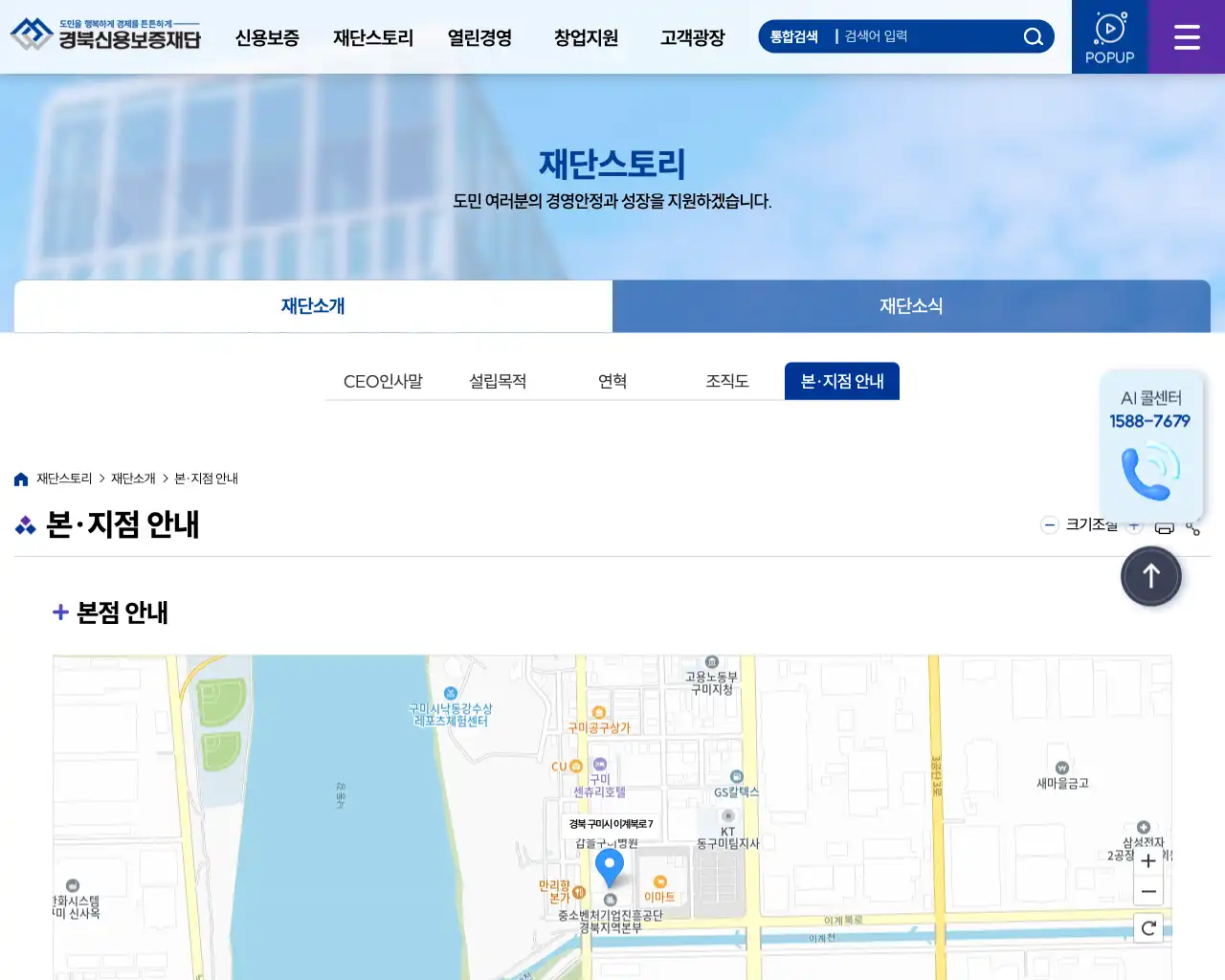Select 고용노동부 구미지청 on the map
The image size is (1225, 980).
(x=712, y=677)
